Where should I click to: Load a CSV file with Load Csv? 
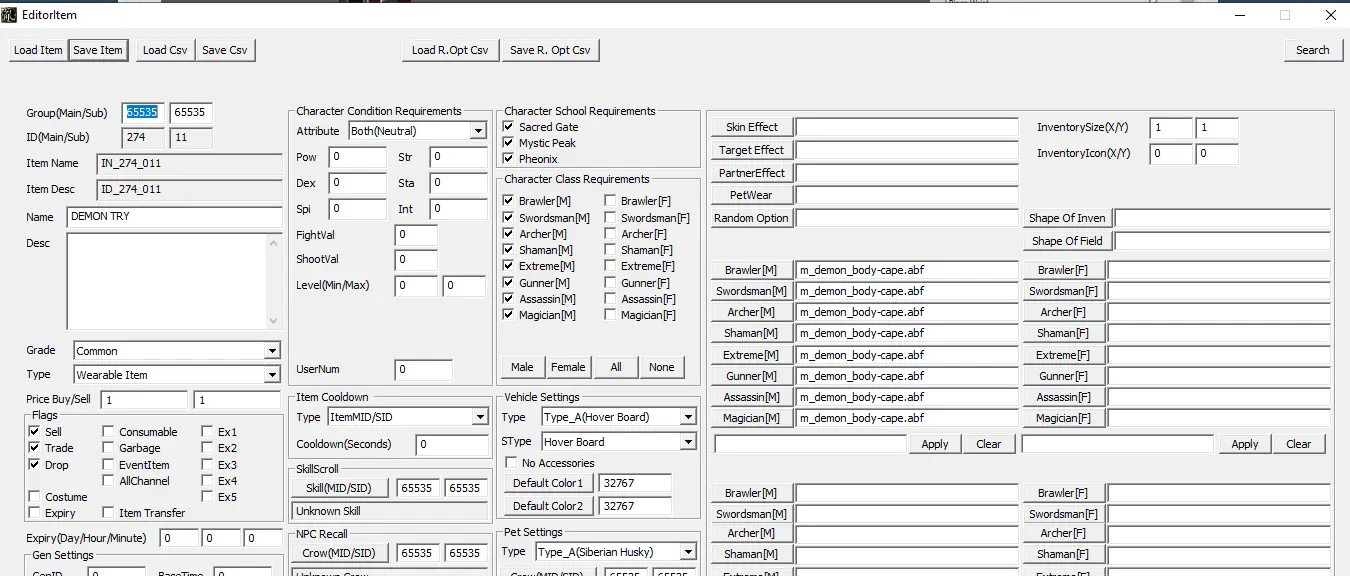(165, 50)
